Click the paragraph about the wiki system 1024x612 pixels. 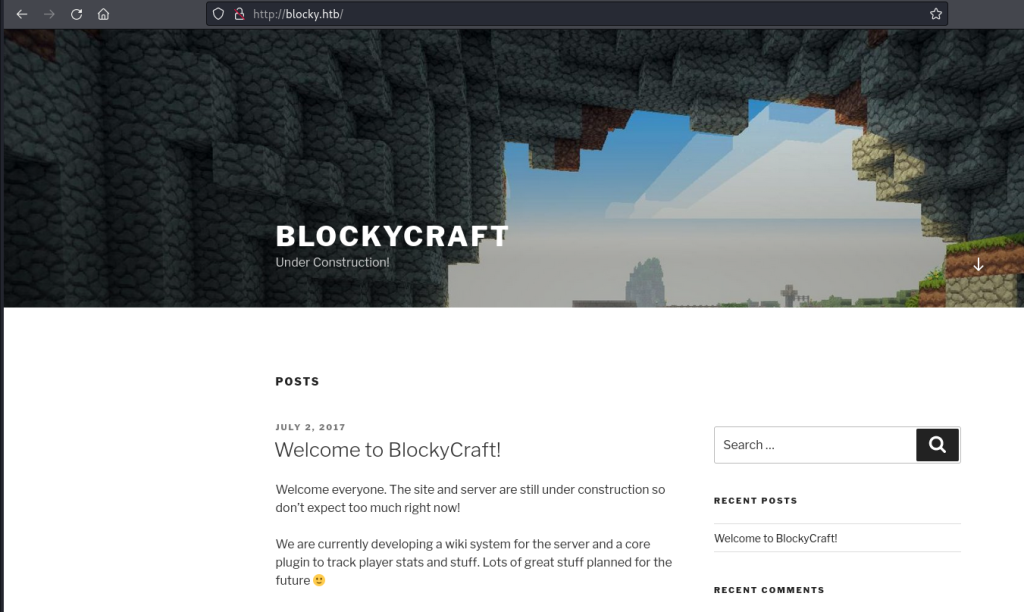pos(473,562)
